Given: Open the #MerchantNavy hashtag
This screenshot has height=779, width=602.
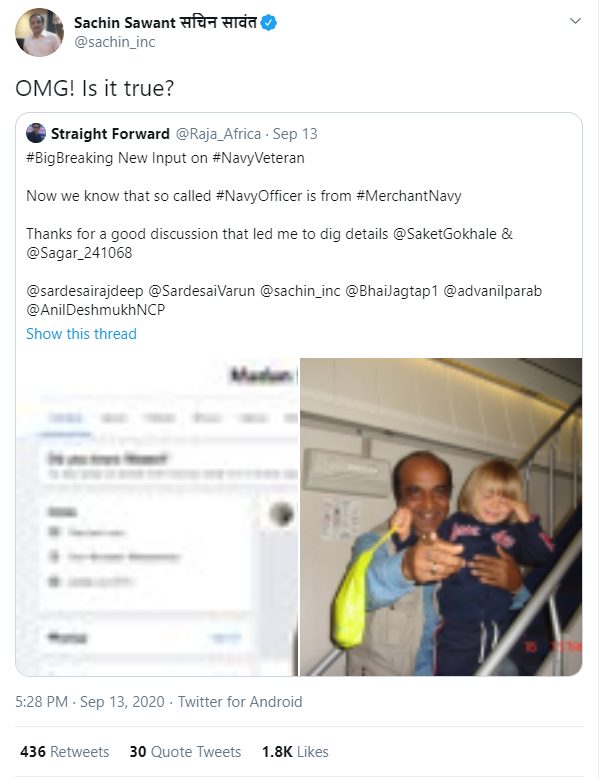Looking at the screenshot, I should tap(409, 196).
